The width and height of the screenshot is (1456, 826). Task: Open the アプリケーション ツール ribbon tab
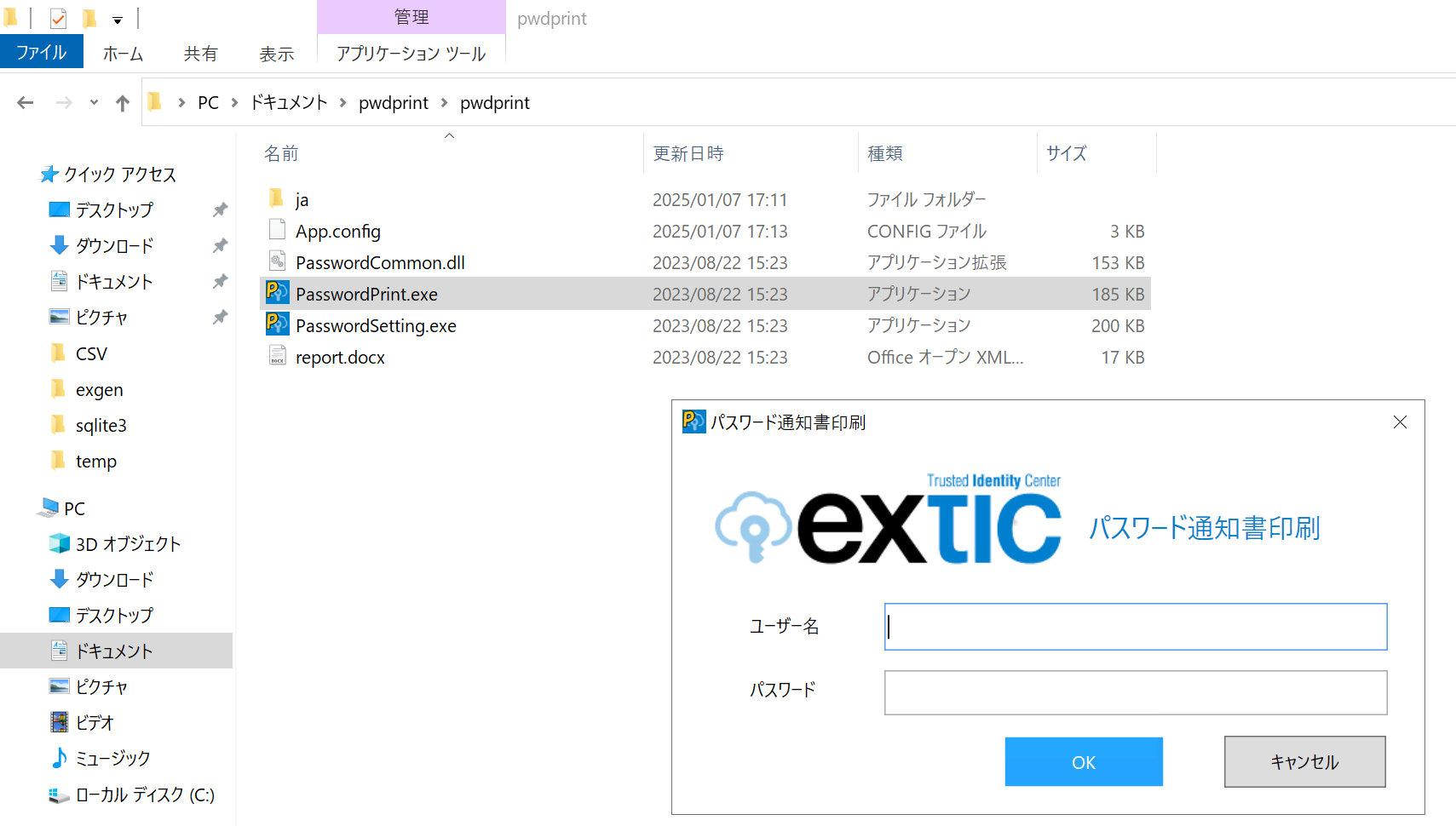pos(411,54)
